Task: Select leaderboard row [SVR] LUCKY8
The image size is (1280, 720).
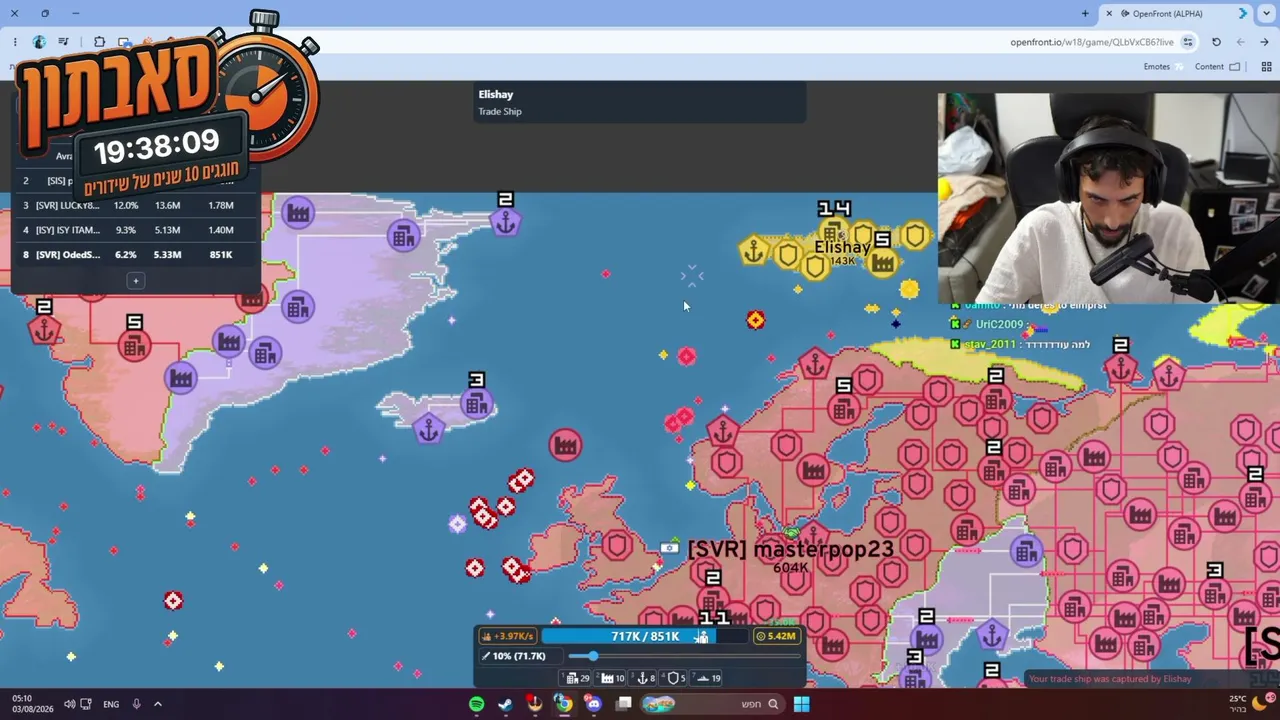Action: pos(136,205)
